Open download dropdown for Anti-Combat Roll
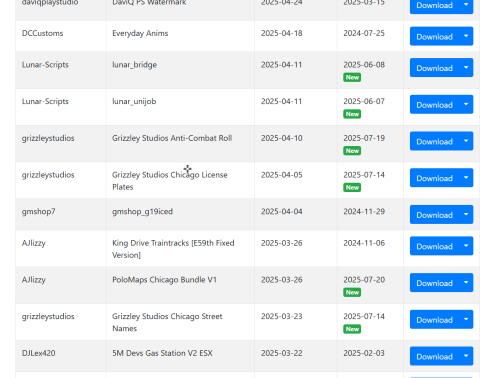 click(466, 141)
